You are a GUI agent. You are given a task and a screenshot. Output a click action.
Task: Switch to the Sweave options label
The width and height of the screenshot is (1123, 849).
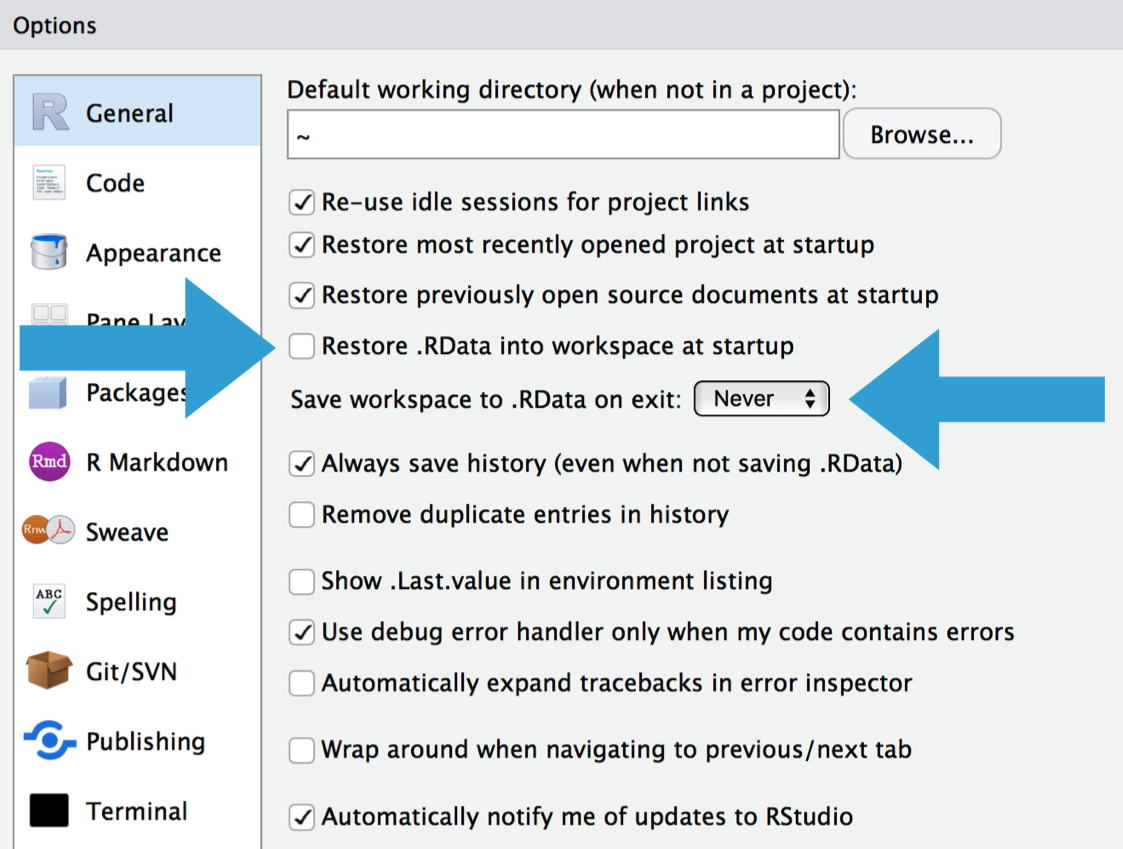[x=127, y=532]
